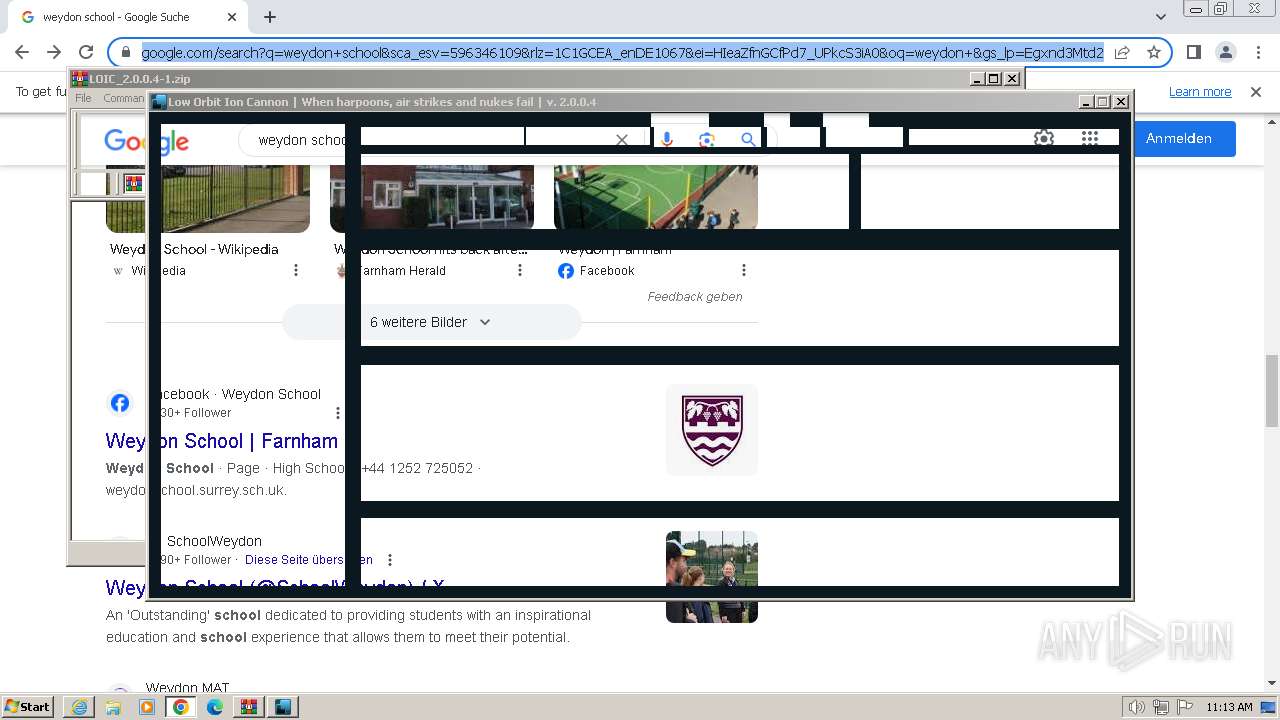Switch to Chrome on taskbar
Screen dimensions: 1280x720
tap(181, 707)
